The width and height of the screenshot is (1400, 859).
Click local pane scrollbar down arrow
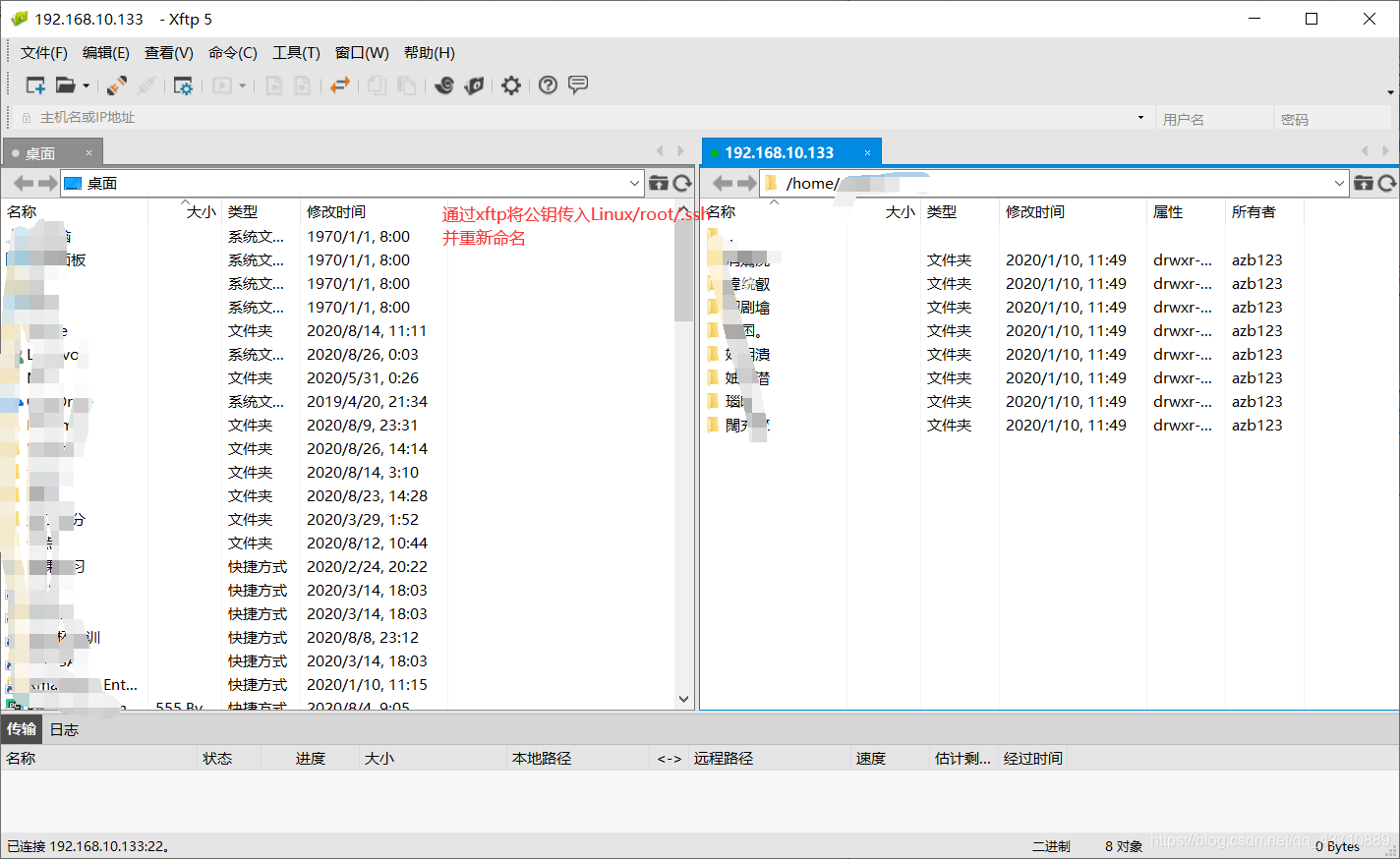tap(684, 699)
